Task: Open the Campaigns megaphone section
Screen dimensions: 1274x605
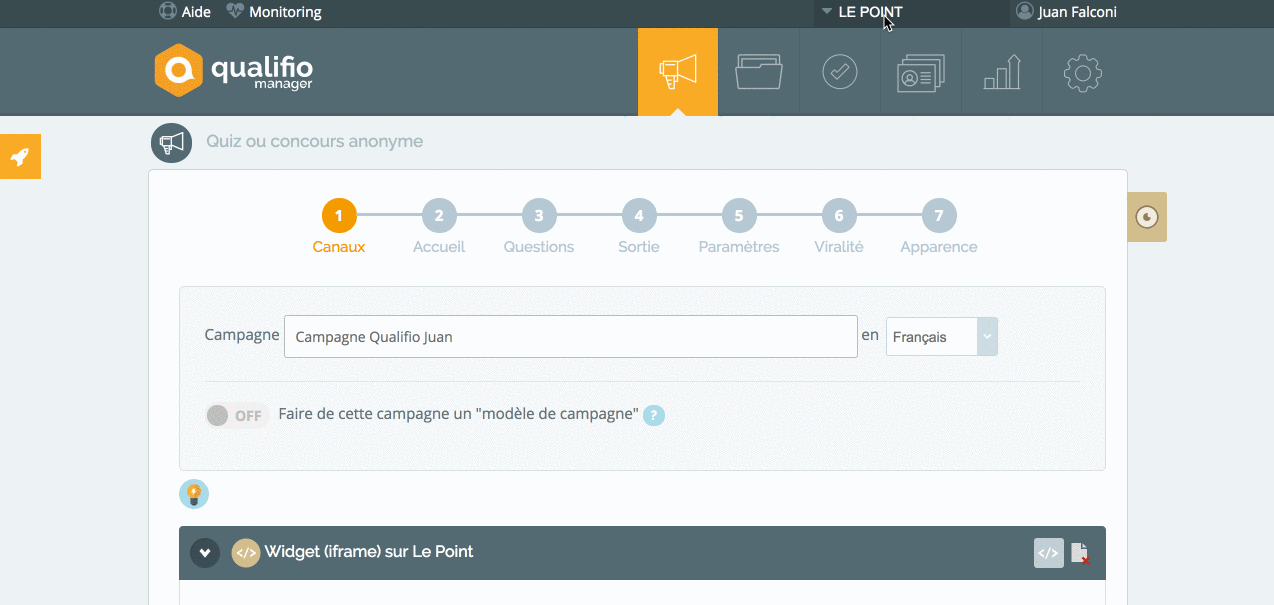Action: [678, 72]
